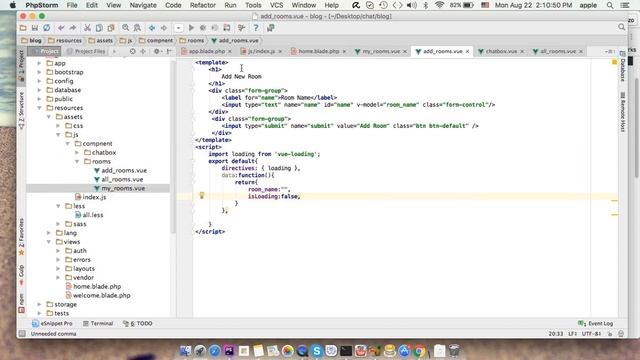The image size is (640, 360).
Task: Click the project tree vertical scrollbar
Action: click(x=173, y=147)
